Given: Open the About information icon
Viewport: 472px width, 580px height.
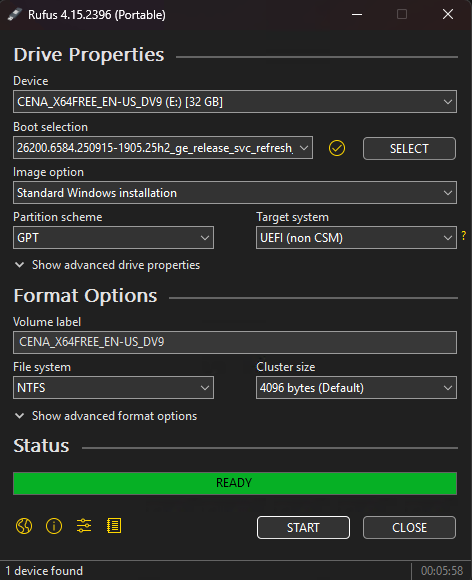Looking at the screenshot, I should (x=54, y=526).
